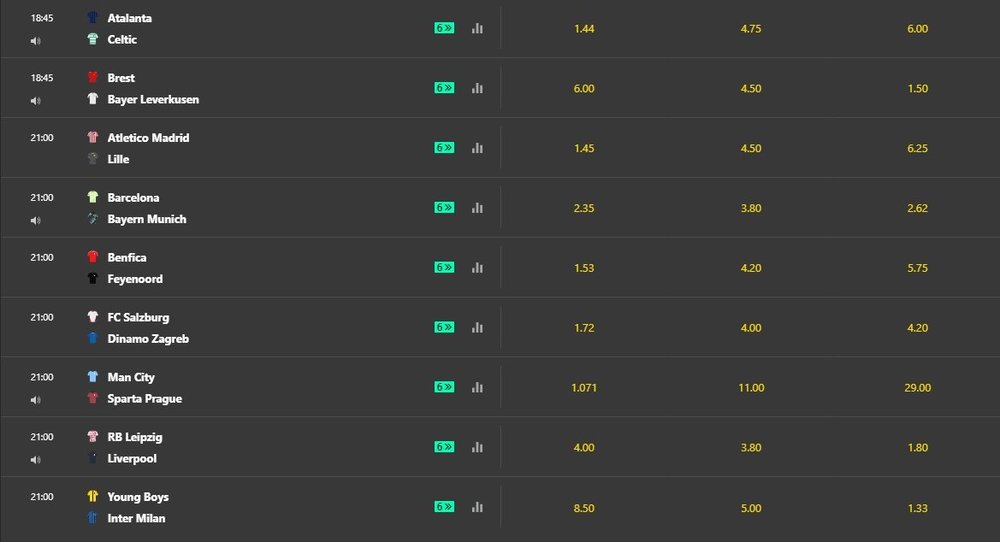Open green bet builder badge for Atletico Madrid match
The width and height of the screenshot is (1000, 542).
(445, 147)
